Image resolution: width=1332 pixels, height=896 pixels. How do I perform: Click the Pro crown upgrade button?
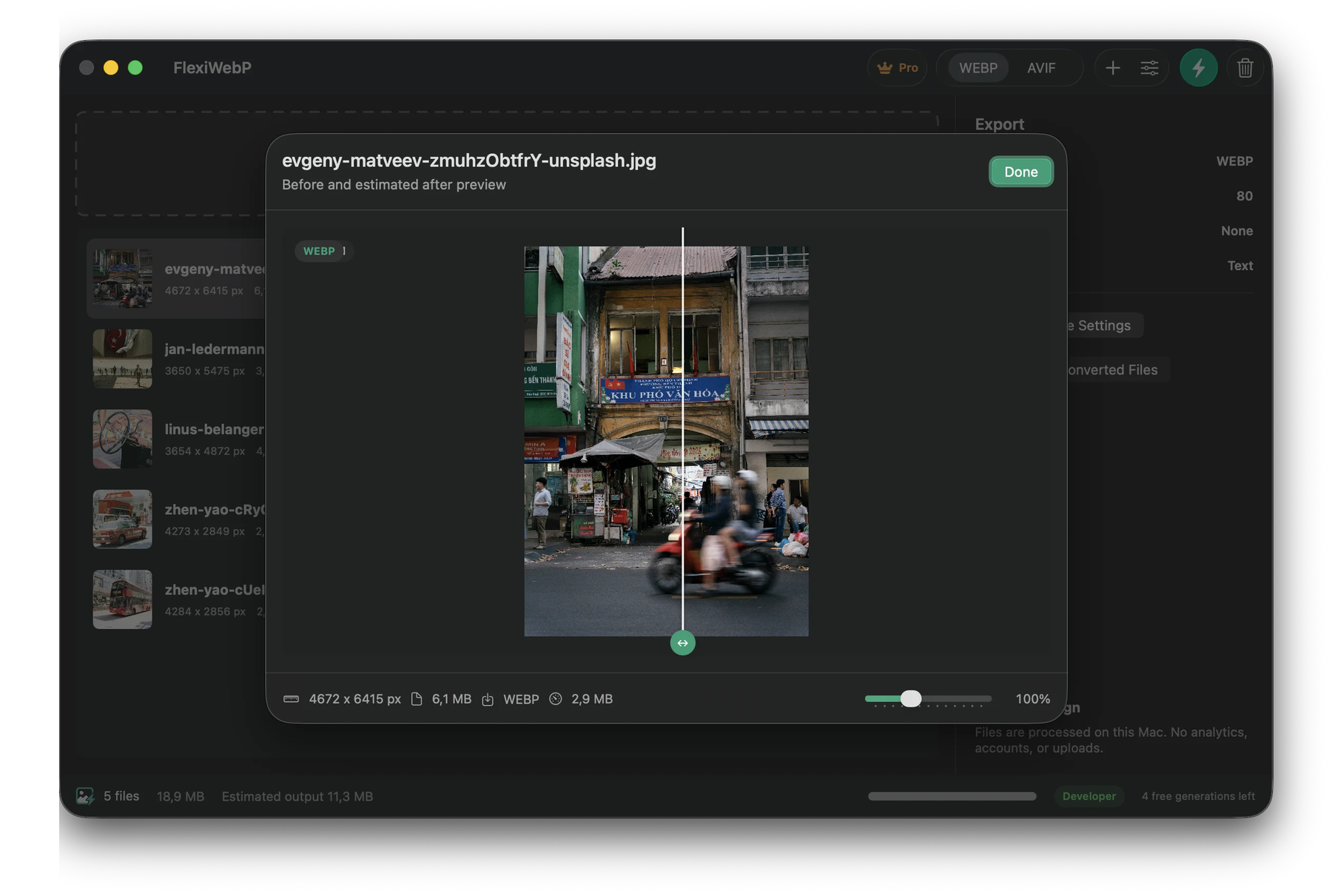(x=897, y=68)
